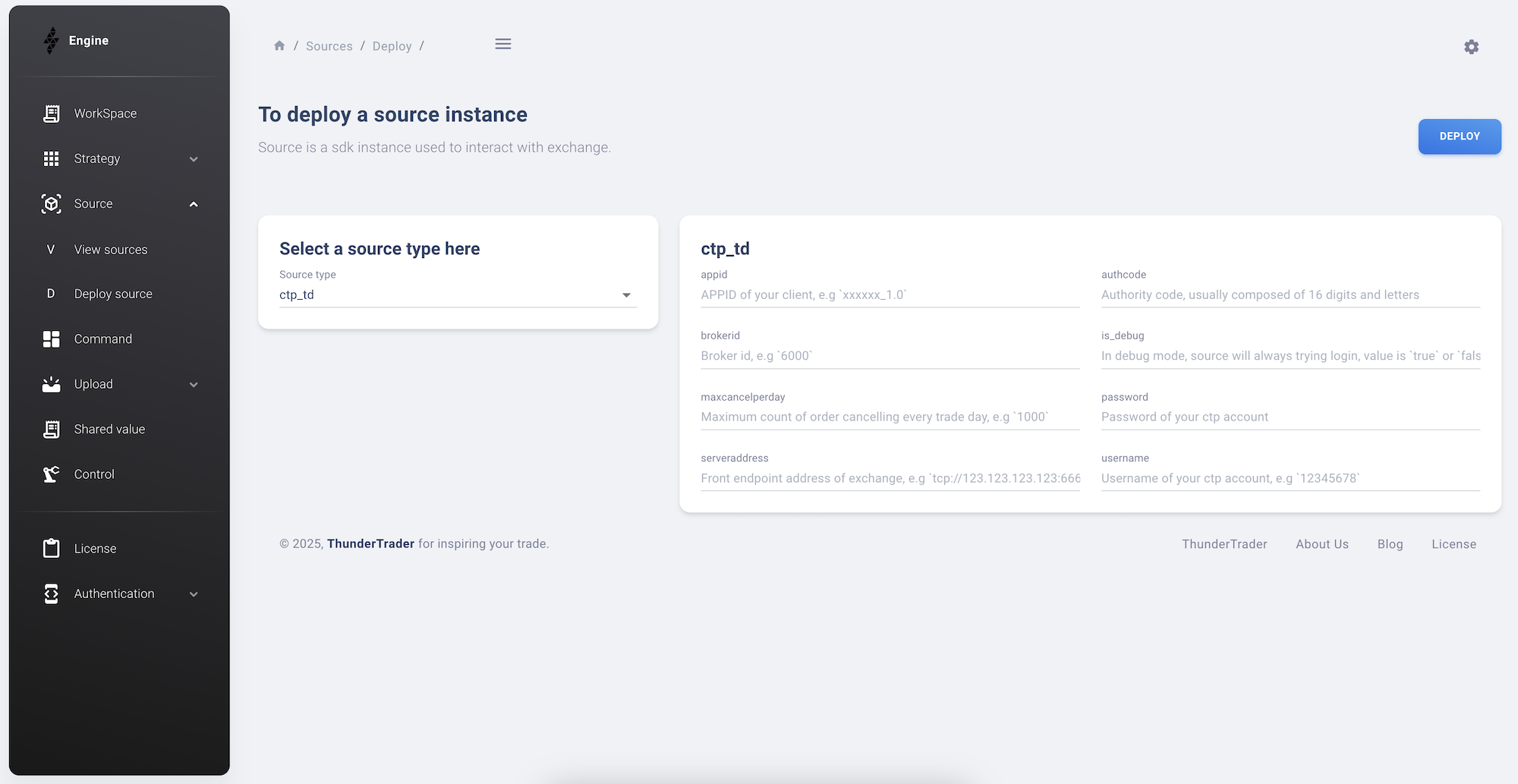
Task: Click the Command grid icon
Action: pos(51,339)
